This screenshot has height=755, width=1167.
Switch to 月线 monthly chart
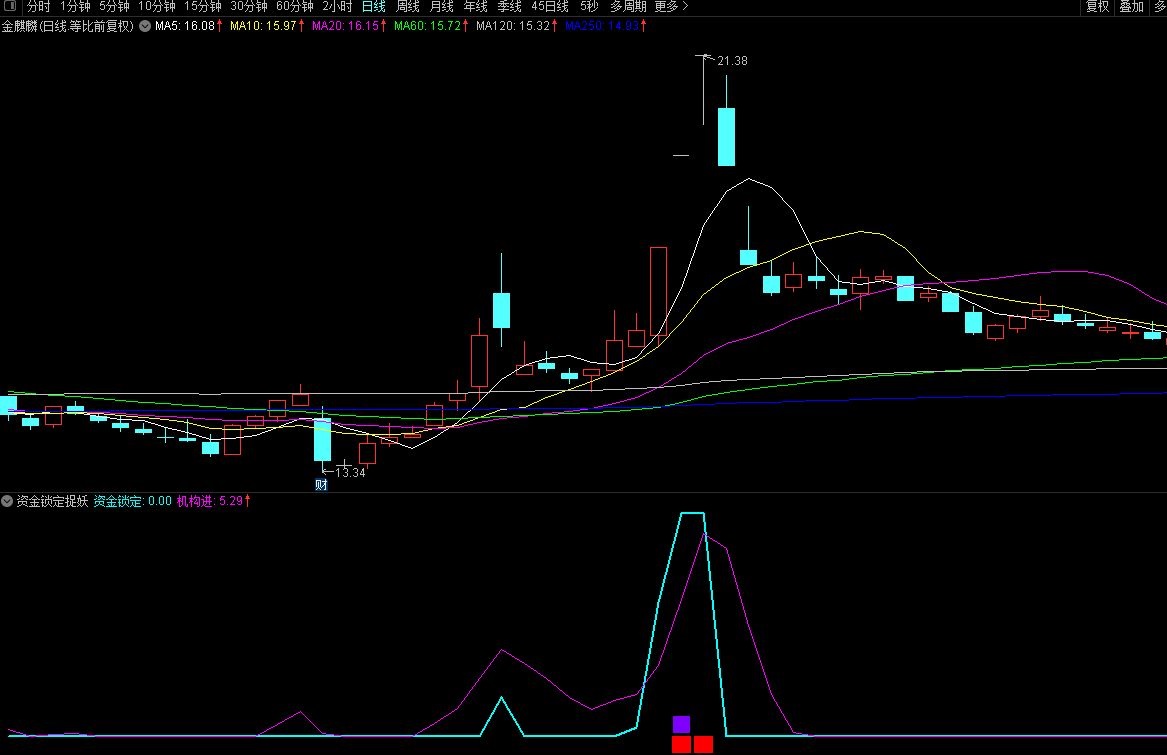441,6
